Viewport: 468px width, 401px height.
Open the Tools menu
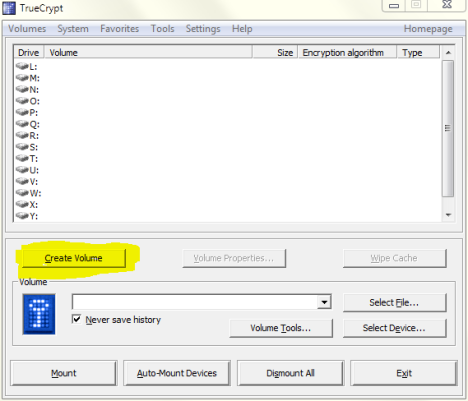[162, 29]
